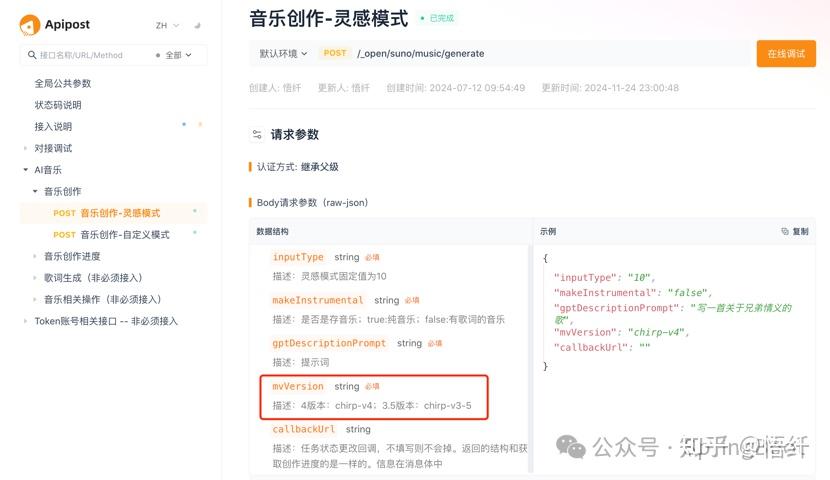Expand 音乐相关操作（非必须接入）folder
The width and height of the screenshot is (830, 480).
click(35, 300)
